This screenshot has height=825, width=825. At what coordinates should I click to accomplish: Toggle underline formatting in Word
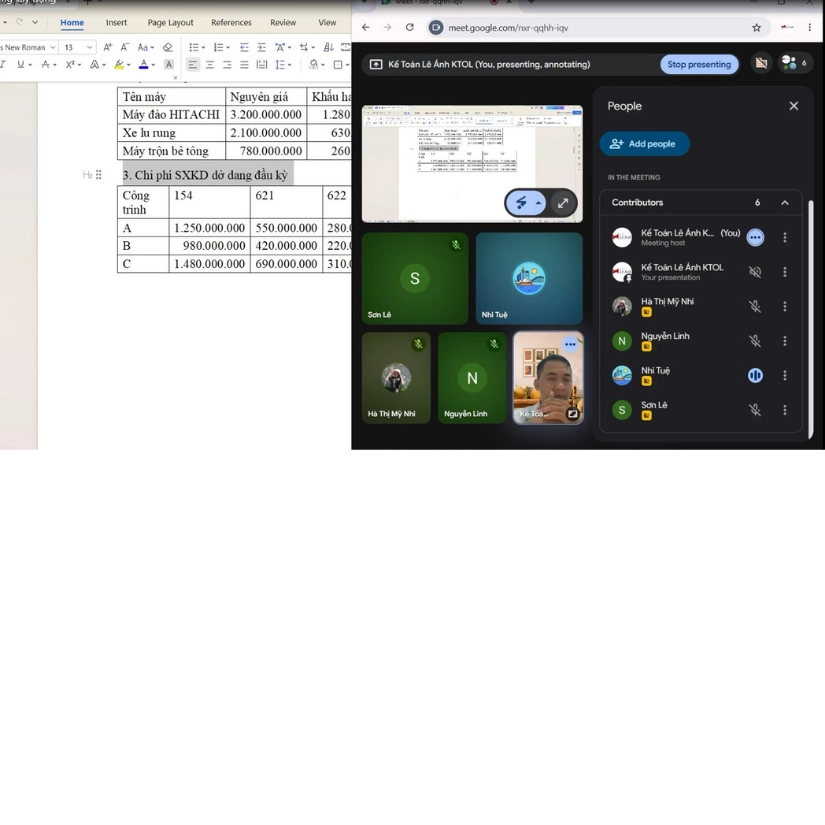tap(21, 64)
